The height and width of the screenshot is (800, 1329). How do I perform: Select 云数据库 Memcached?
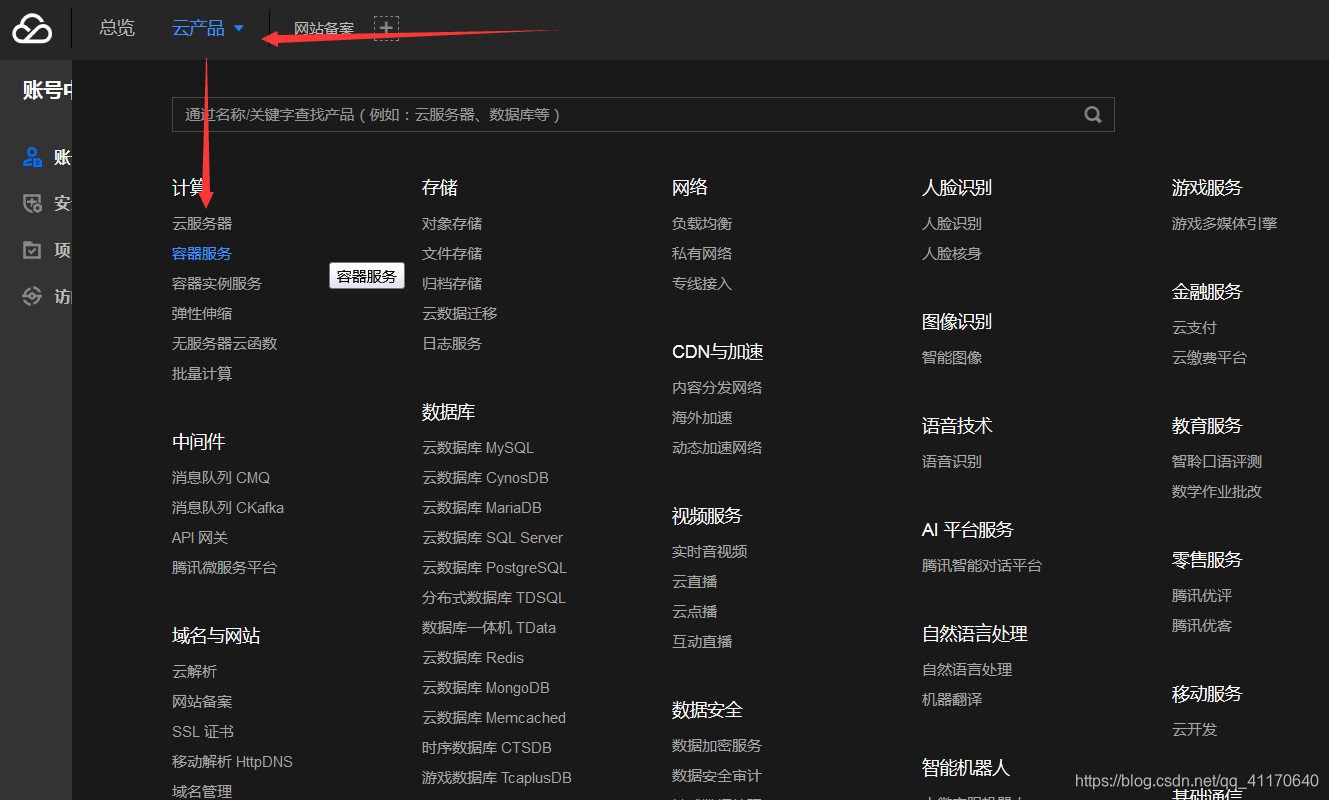[x=494, y=718]
